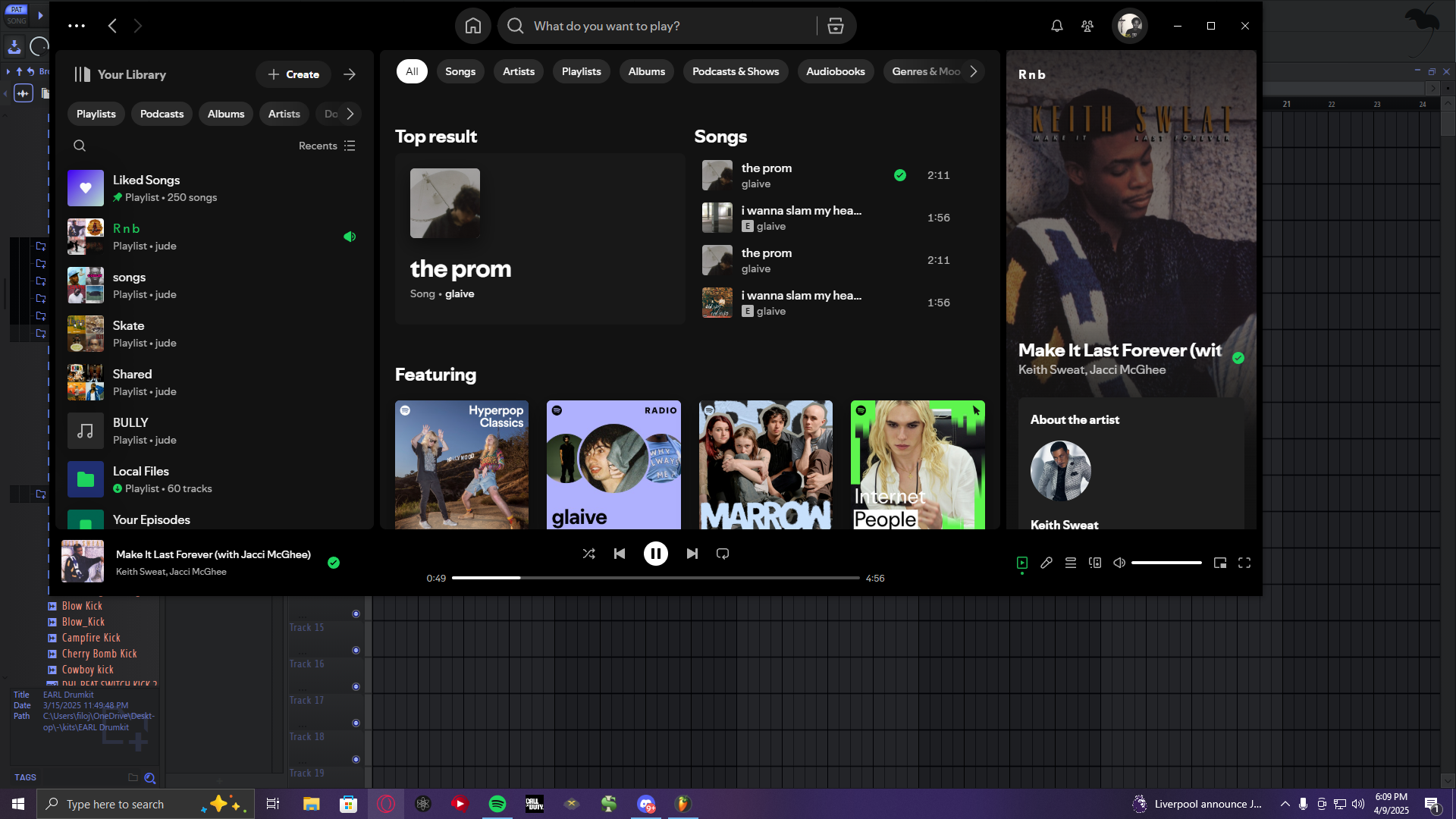This screenshot has height=819, width=1456.
Task: Enter full screen player view
Action: [x=1244, y=563]
